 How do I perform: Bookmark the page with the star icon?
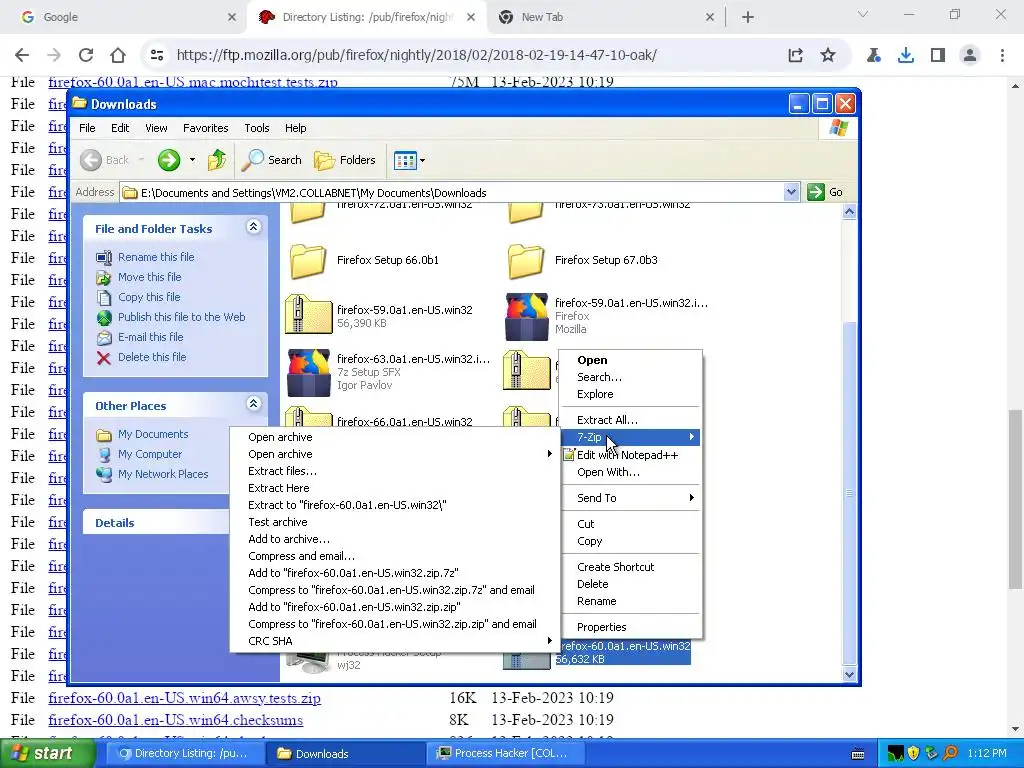(827, 55)
